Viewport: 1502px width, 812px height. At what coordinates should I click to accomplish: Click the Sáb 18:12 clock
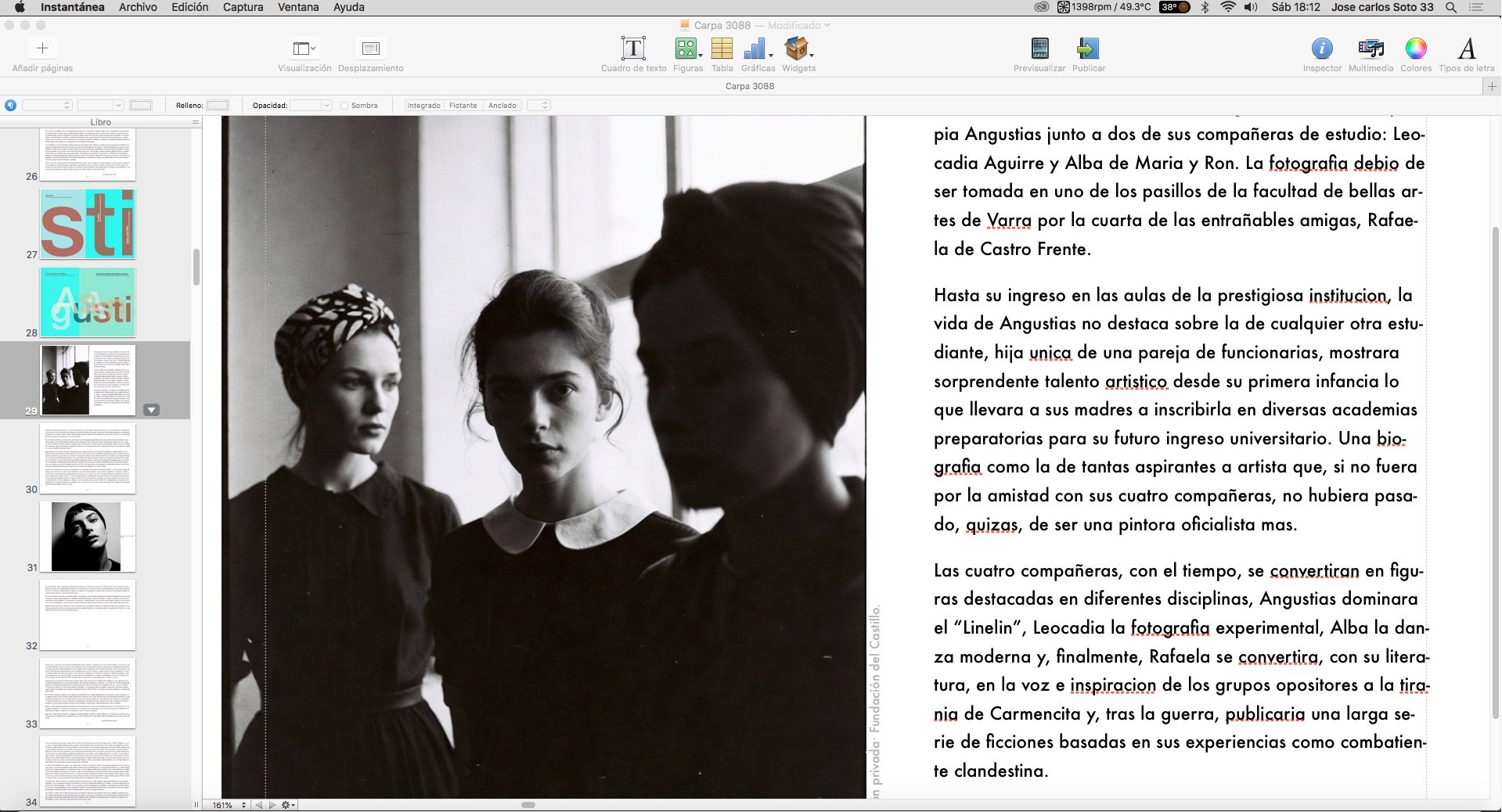(1295, 7)
